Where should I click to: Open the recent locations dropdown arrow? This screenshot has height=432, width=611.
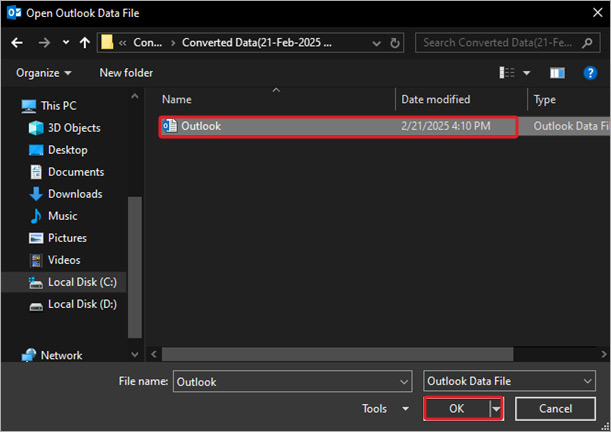point(66,43)
